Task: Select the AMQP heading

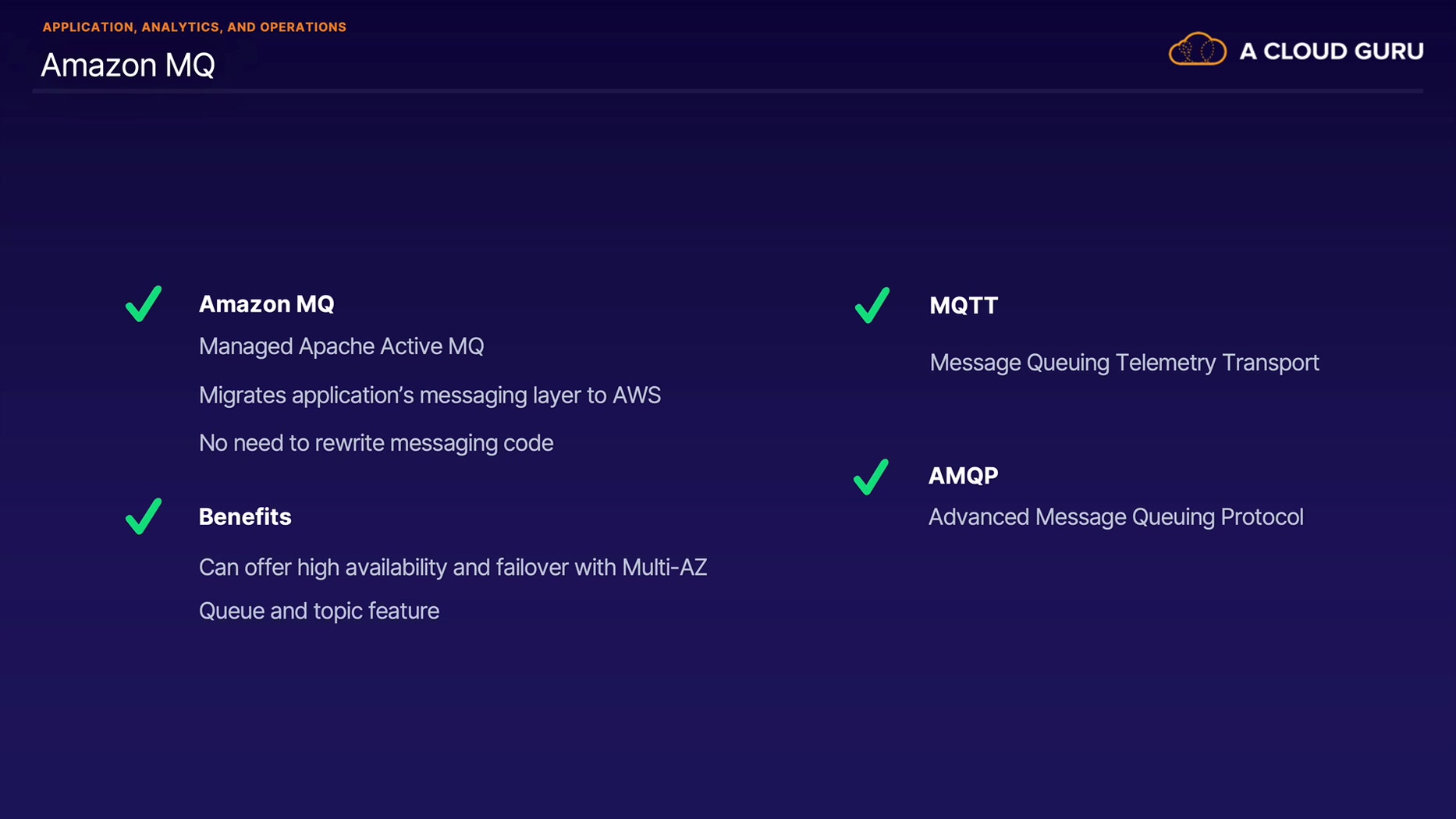Action: click(963, 476)
